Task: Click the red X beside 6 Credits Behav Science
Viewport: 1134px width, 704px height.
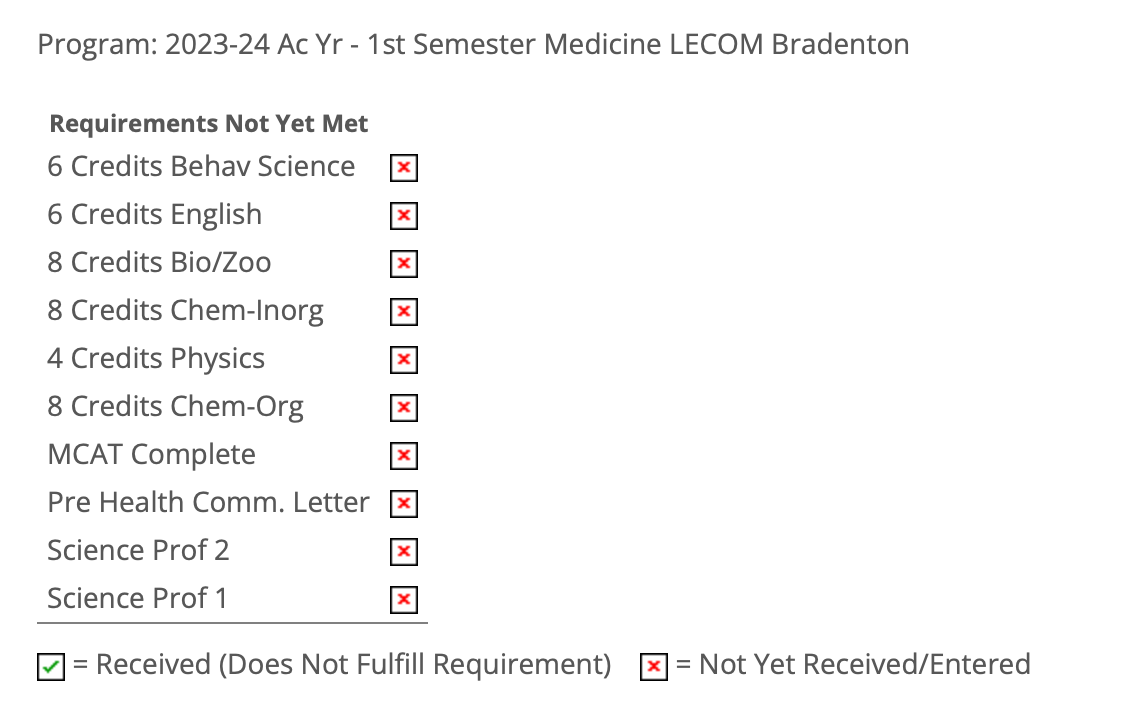Action: (x=403, y=168)
